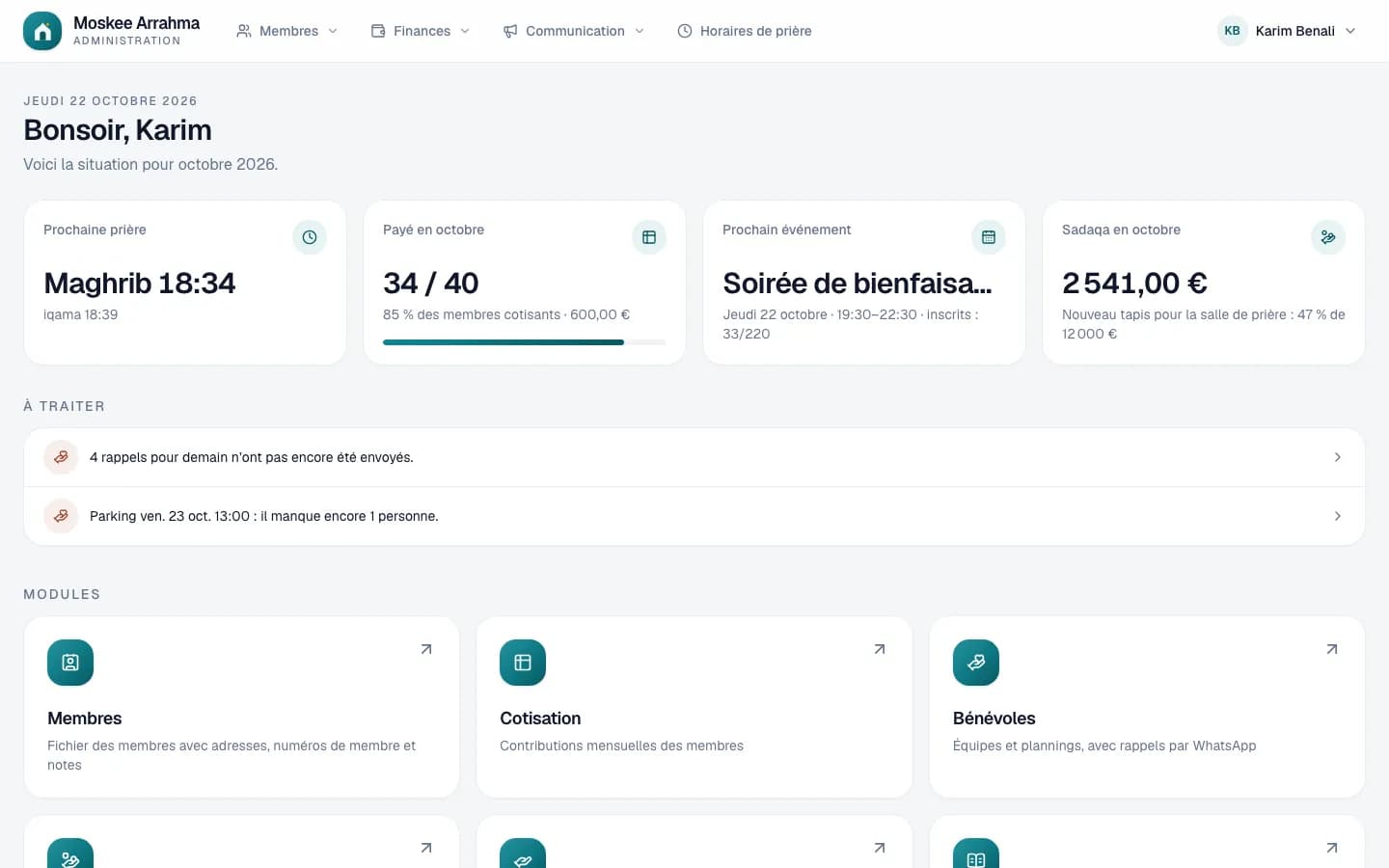Click the Soirée de bienfaisa... event title

858,283
